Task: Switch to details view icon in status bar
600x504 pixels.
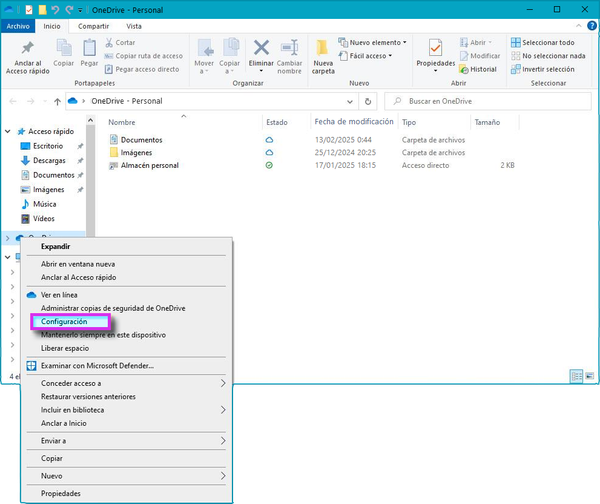Action: [x=576, y=376]
